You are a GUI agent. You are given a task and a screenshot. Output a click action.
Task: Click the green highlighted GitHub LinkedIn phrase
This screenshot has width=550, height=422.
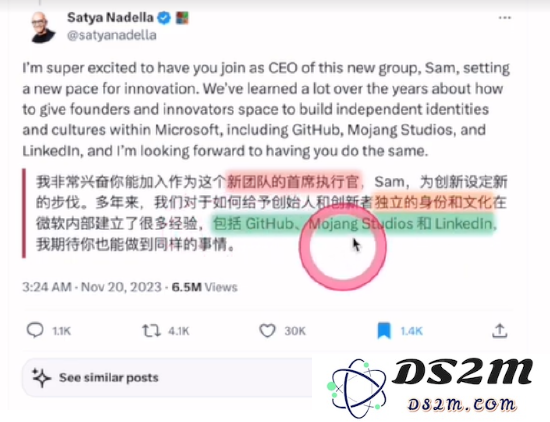(x=353, y=223)
